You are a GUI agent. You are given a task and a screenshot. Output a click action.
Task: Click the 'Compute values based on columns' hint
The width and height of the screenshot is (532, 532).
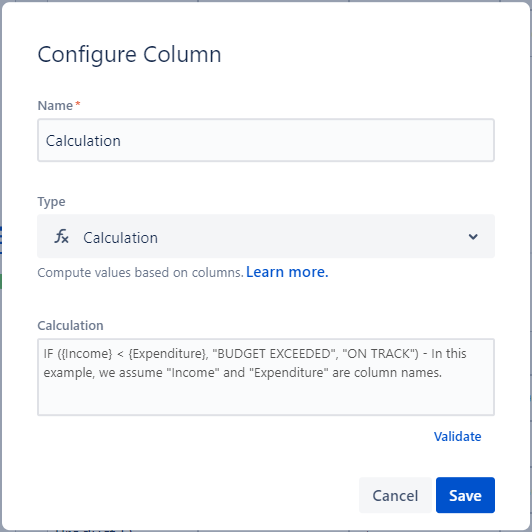coord(140,272)
